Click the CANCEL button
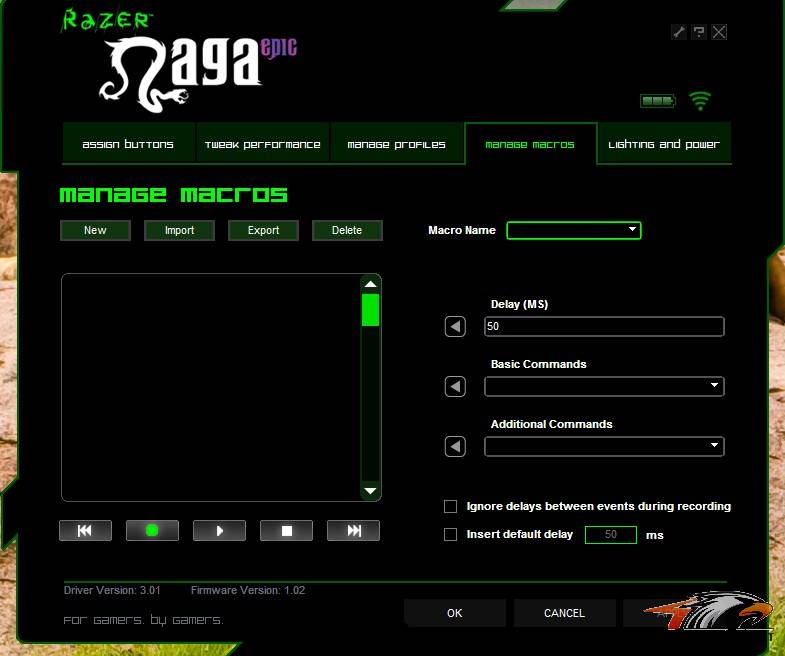This screenshot has height=656, width=785. click(564, 613)
